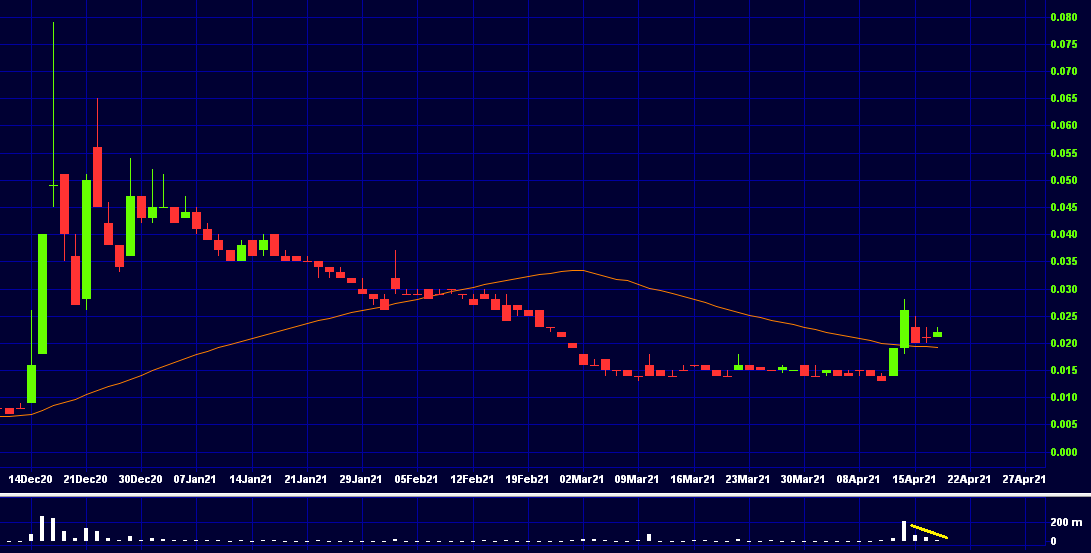The image size is (1091, 553).
Task: Select the 0.060 price level label
Action: (1063, 126)
